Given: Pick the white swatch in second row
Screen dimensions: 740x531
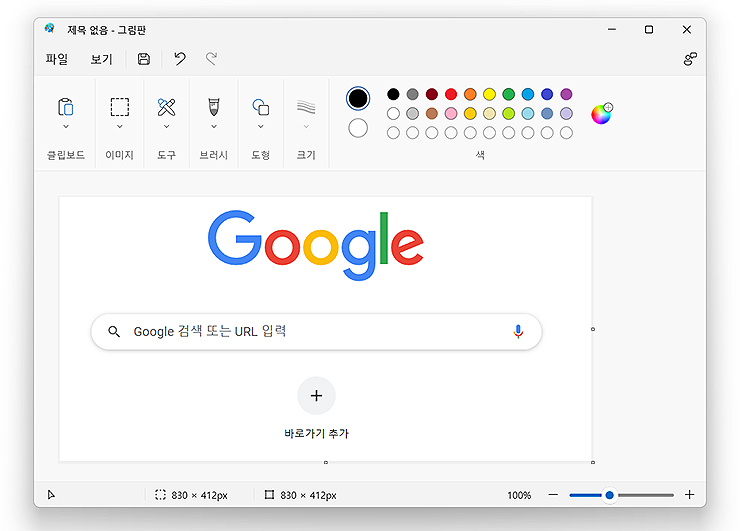Looking at the screenshot, I should click(393, 113).
